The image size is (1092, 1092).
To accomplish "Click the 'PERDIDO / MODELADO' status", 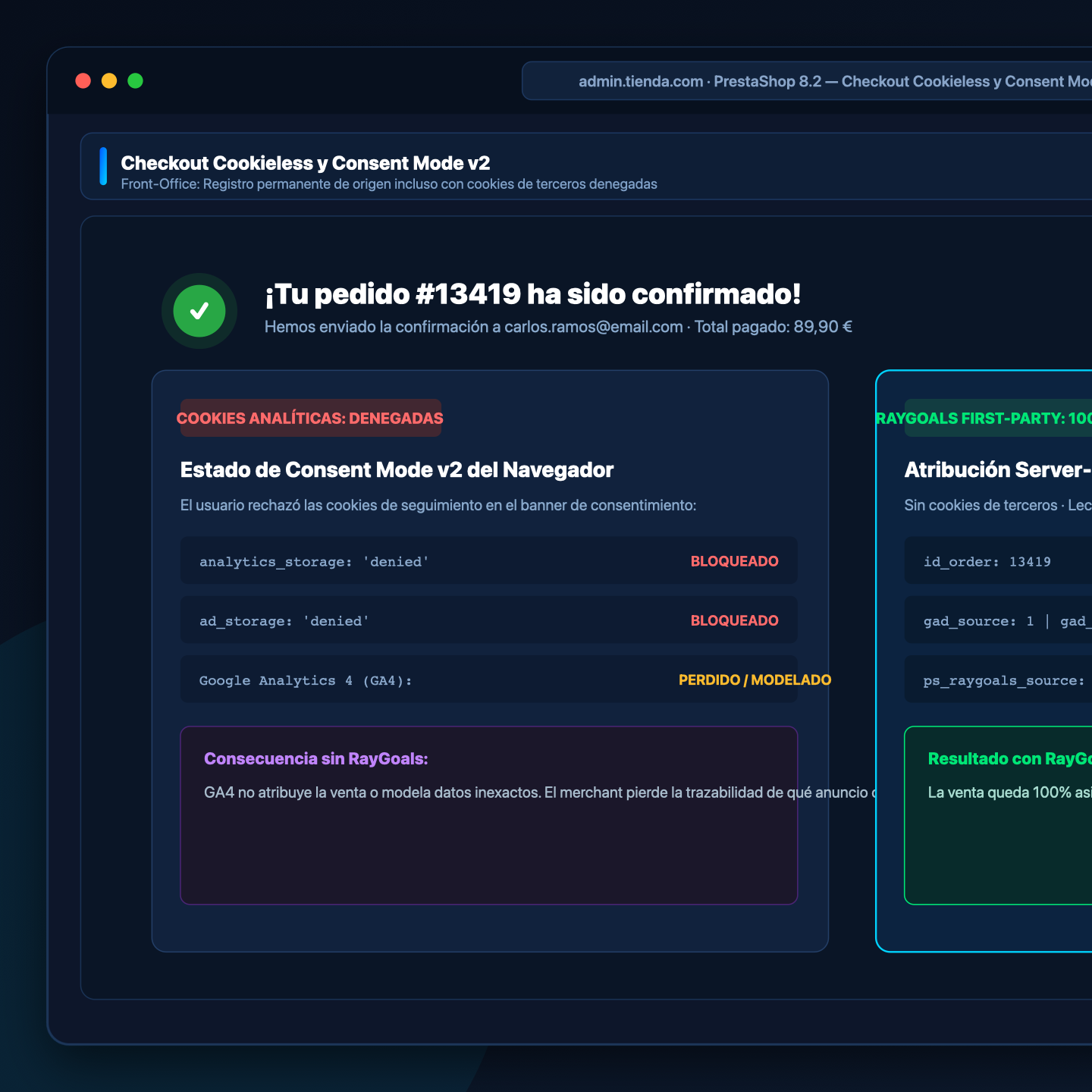I will (755, 679).
